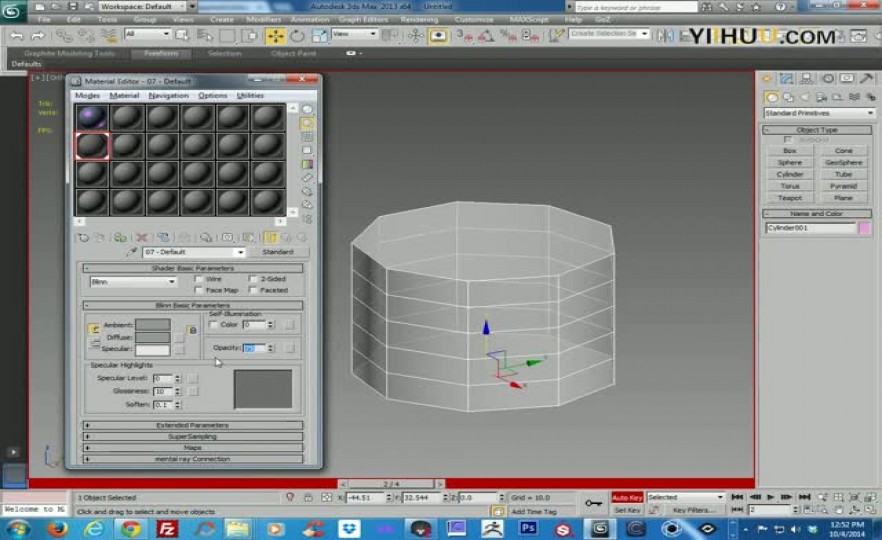Expand the Extended Parameters rollout

(192, 425)
